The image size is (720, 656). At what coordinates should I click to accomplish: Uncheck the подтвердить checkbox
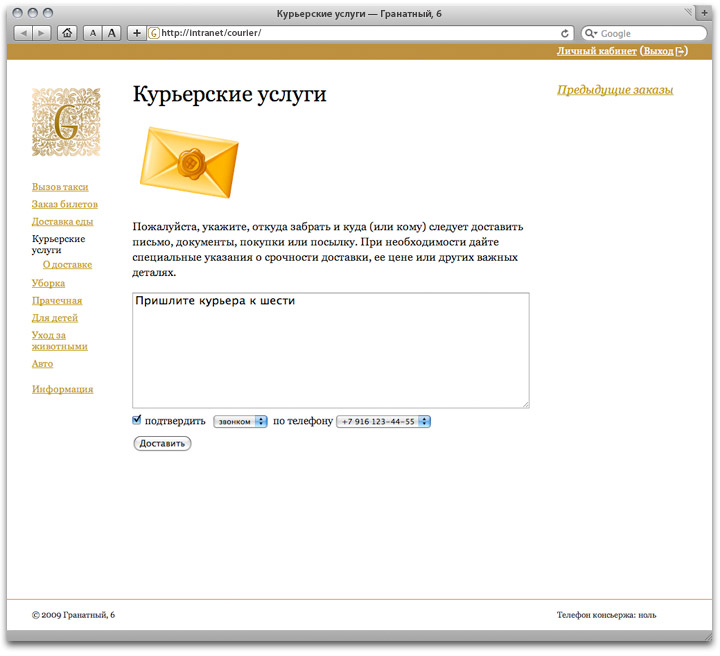(137, 420)
